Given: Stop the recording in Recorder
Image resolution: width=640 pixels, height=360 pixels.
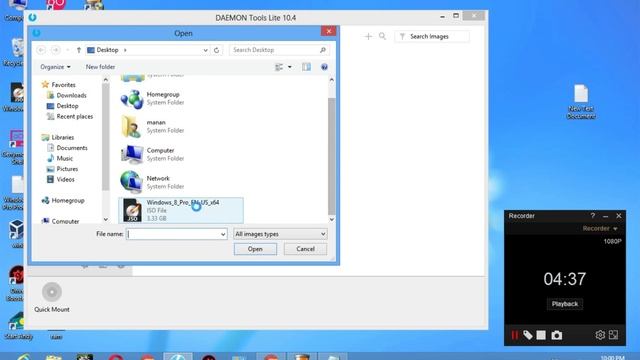Looking at the screenshot, I should click(x=541, y=335).
